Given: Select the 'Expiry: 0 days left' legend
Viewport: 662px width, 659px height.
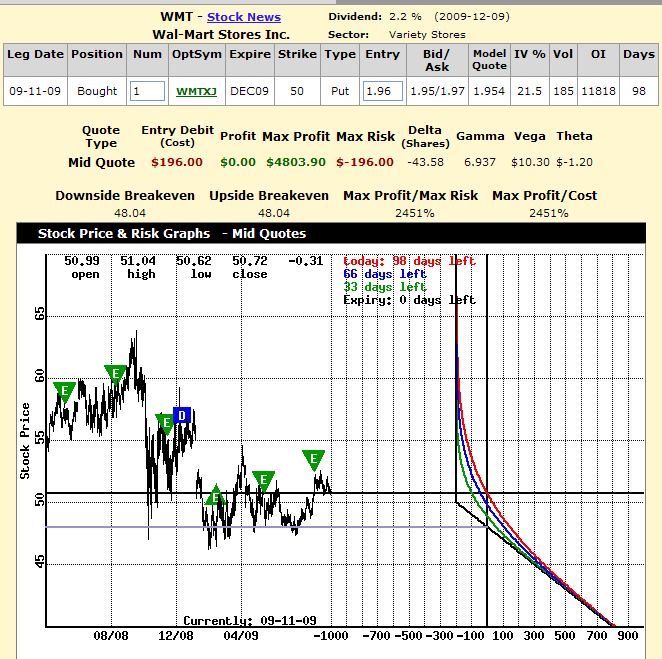Looking at the screenshot, I should 410,300.
